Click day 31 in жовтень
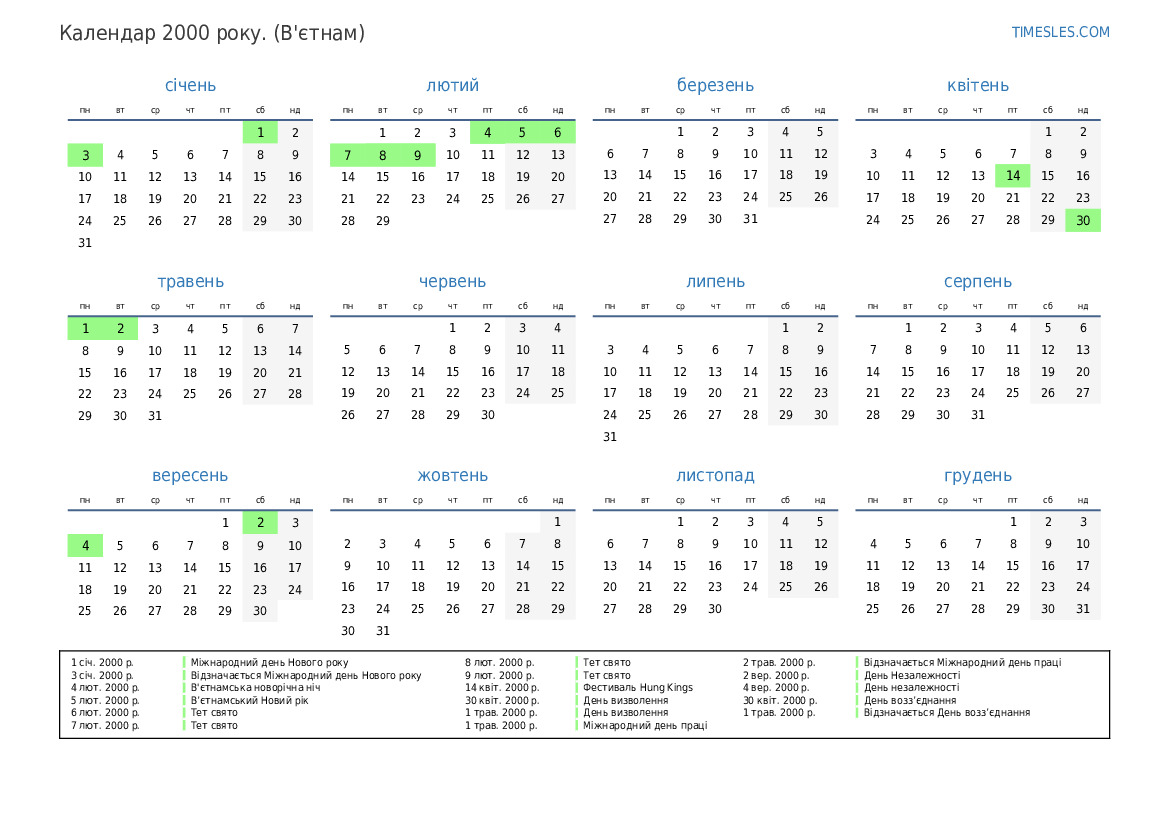The width and height of the screenshot is (1169, 827). pos(382,631)
